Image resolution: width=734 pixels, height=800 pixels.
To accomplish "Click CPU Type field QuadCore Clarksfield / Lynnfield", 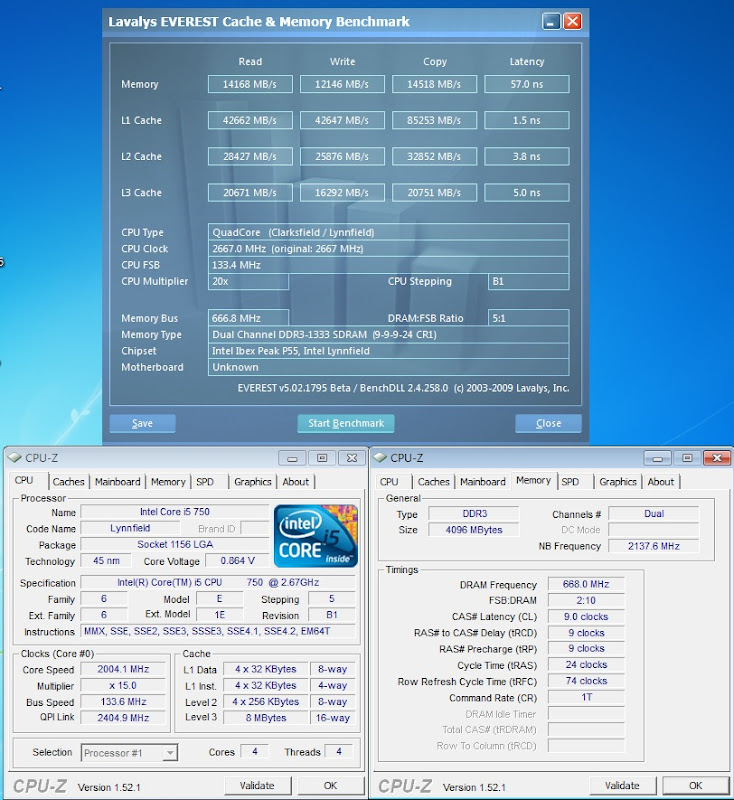I will pyautogui.click(x=388, y=232).
